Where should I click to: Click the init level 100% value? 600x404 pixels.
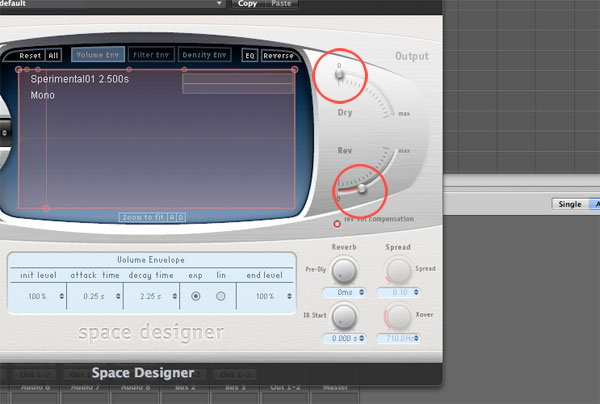(x=37, y=296)
